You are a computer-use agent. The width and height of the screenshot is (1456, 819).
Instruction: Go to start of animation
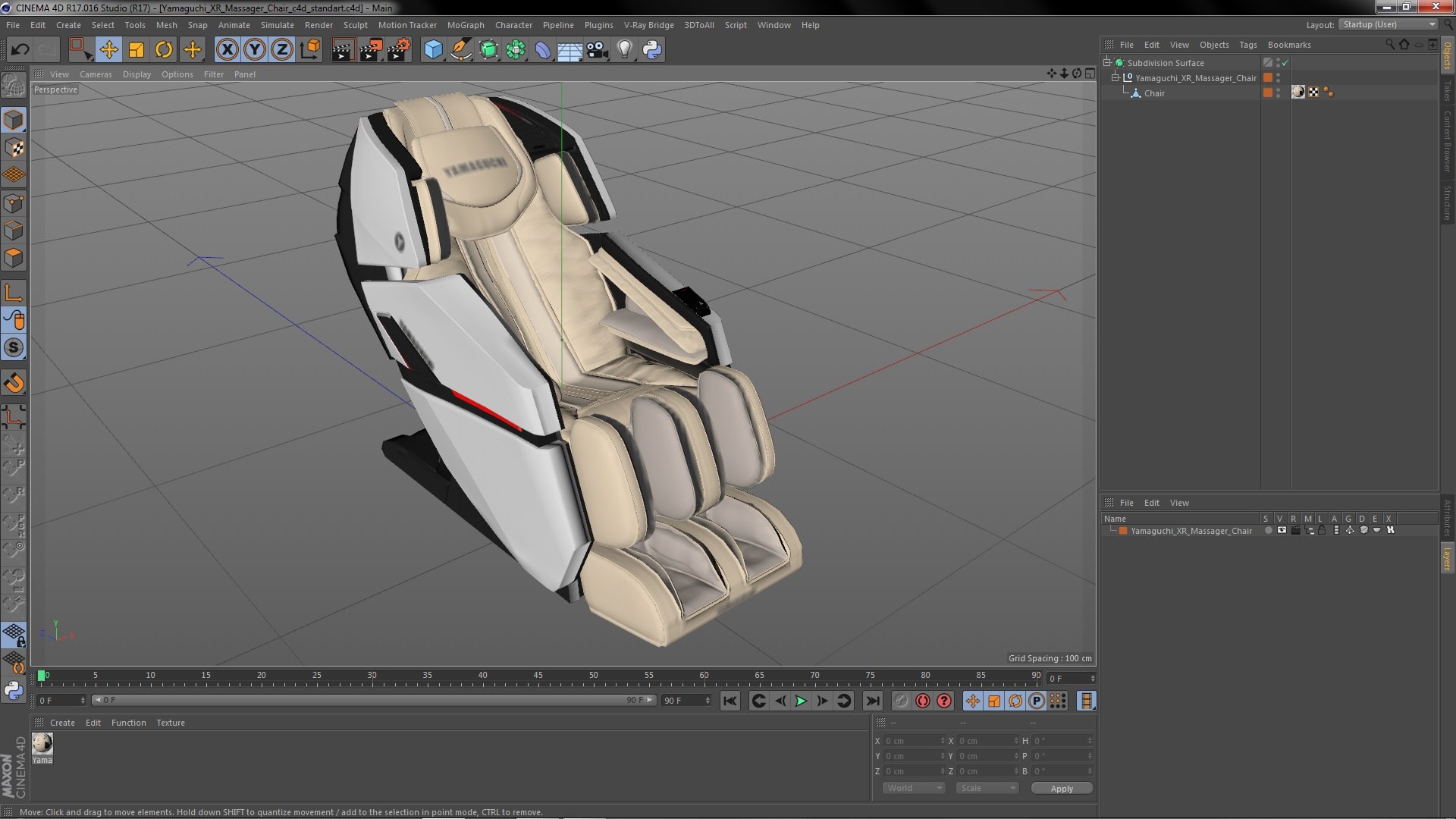coord(730,701)
